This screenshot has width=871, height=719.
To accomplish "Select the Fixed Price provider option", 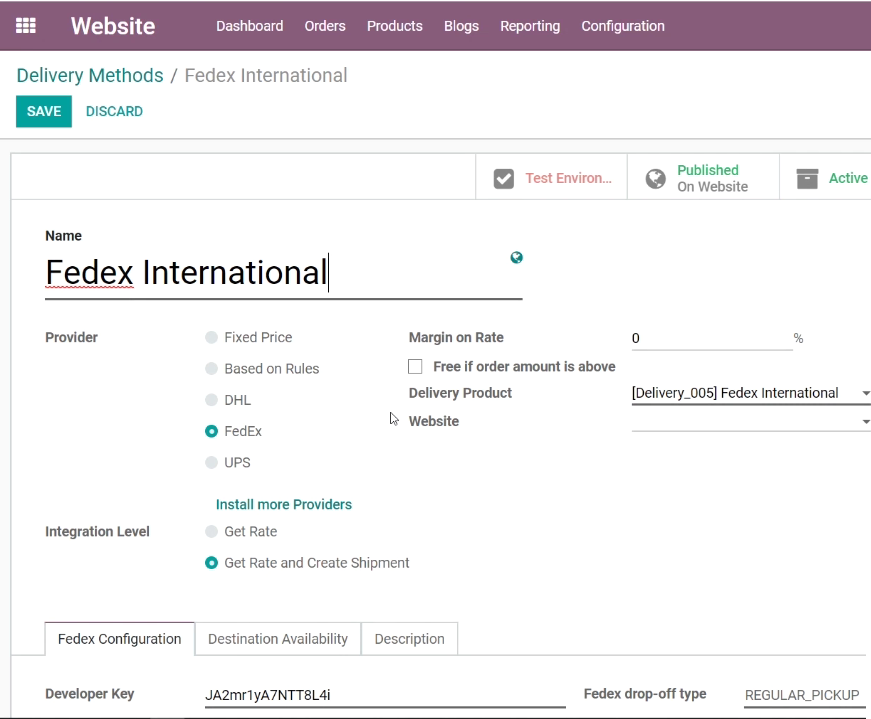I will click(211, 337).
